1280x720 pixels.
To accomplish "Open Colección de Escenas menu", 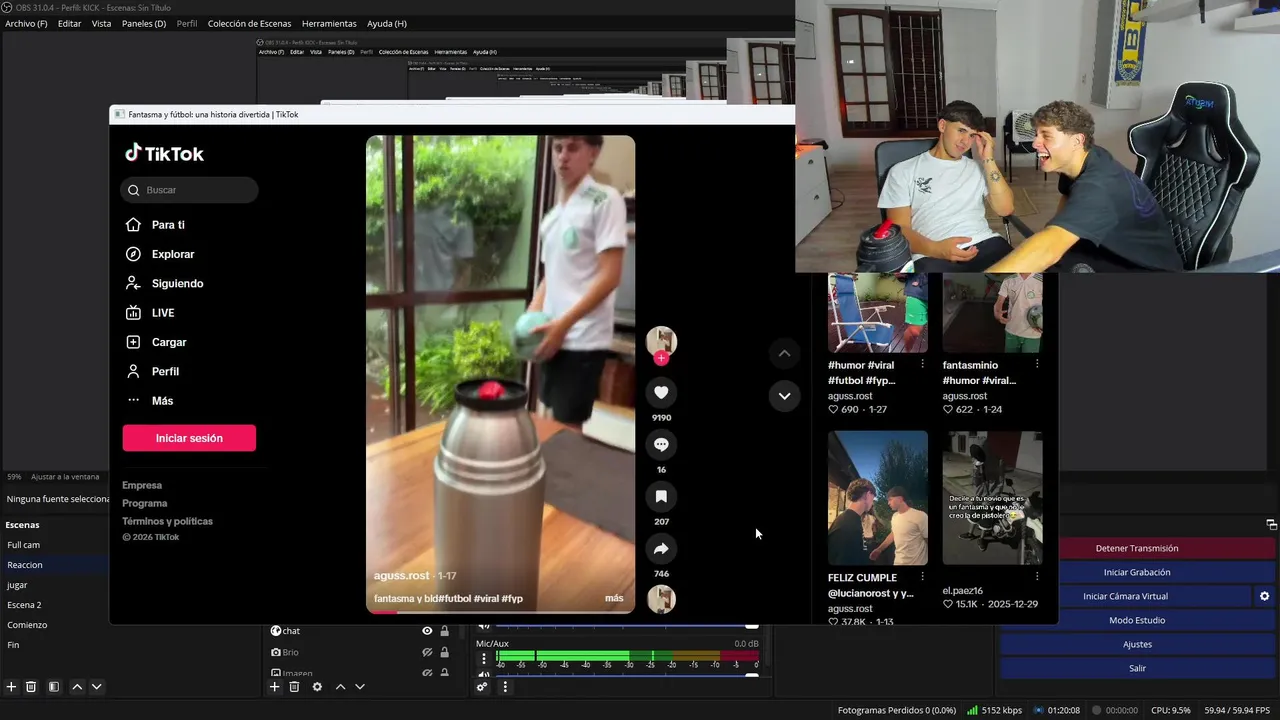I will click(x=249, y=23).
